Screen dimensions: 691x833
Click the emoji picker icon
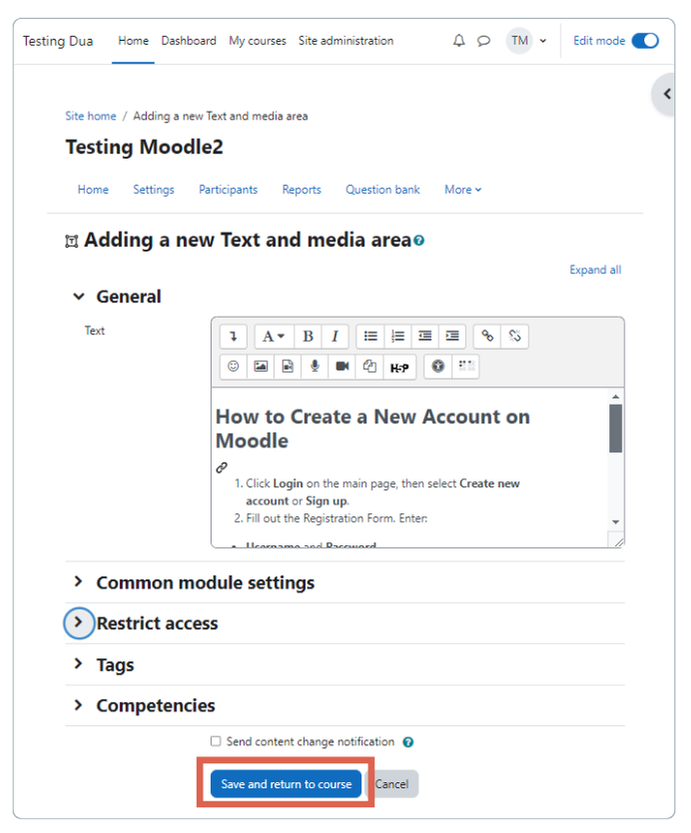[x=232, y=367]
